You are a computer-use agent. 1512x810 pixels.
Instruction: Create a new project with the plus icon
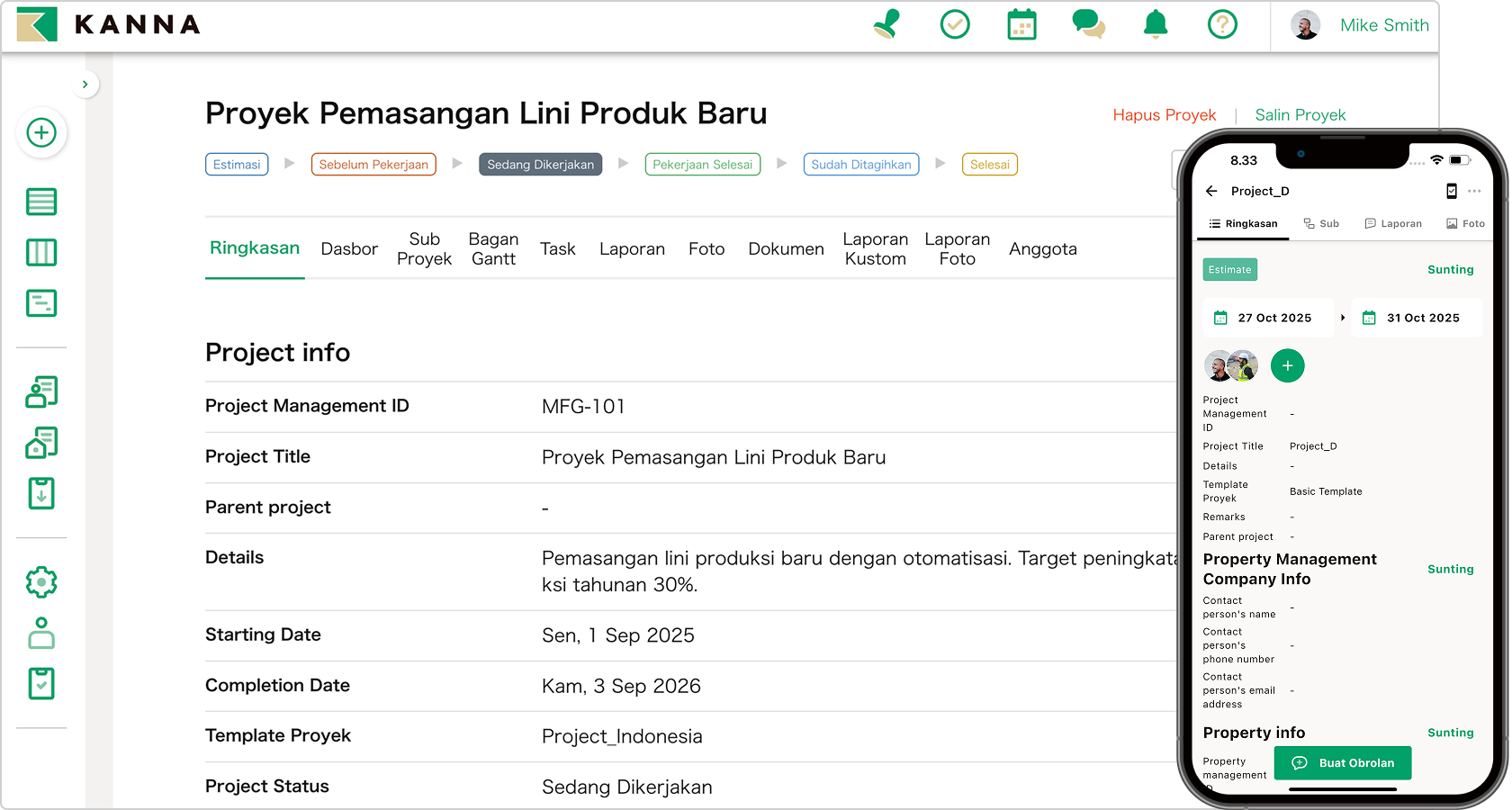(x=41, y=132)
